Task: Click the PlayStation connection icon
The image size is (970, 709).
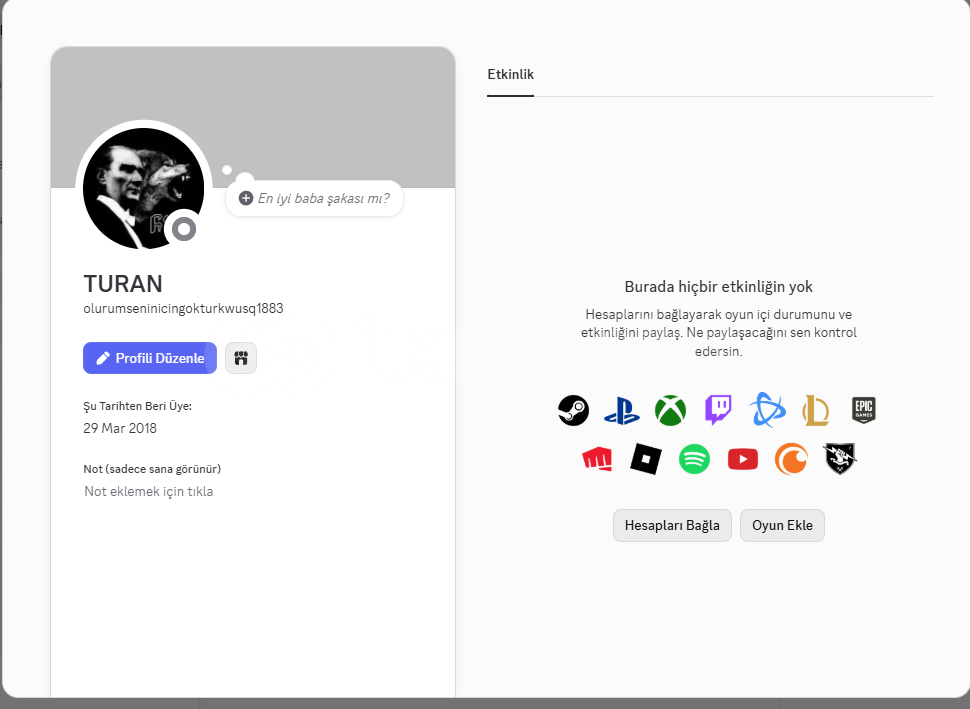Action: click(622, 411)
